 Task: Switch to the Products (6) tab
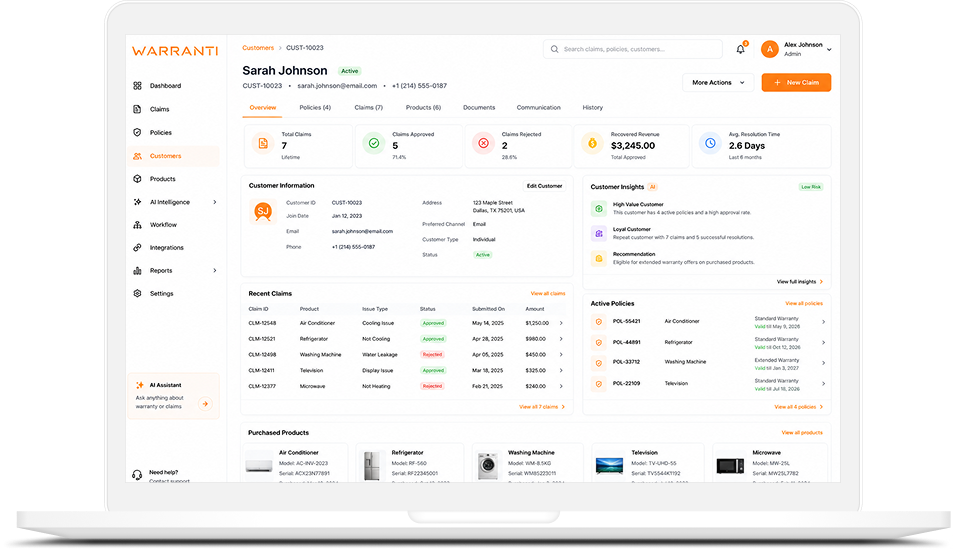(423, 108)
